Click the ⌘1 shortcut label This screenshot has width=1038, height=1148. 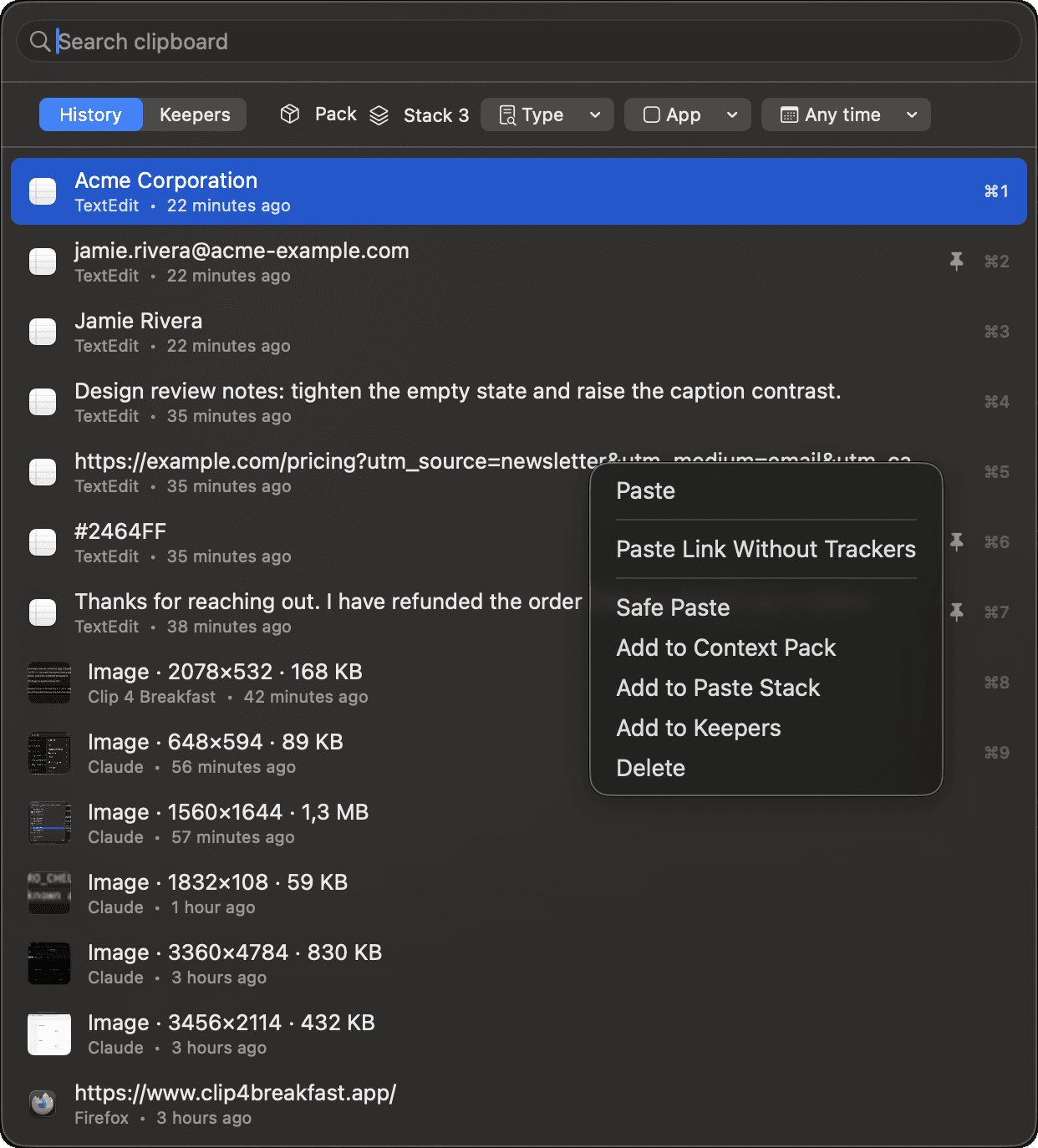tap(996, 191)
